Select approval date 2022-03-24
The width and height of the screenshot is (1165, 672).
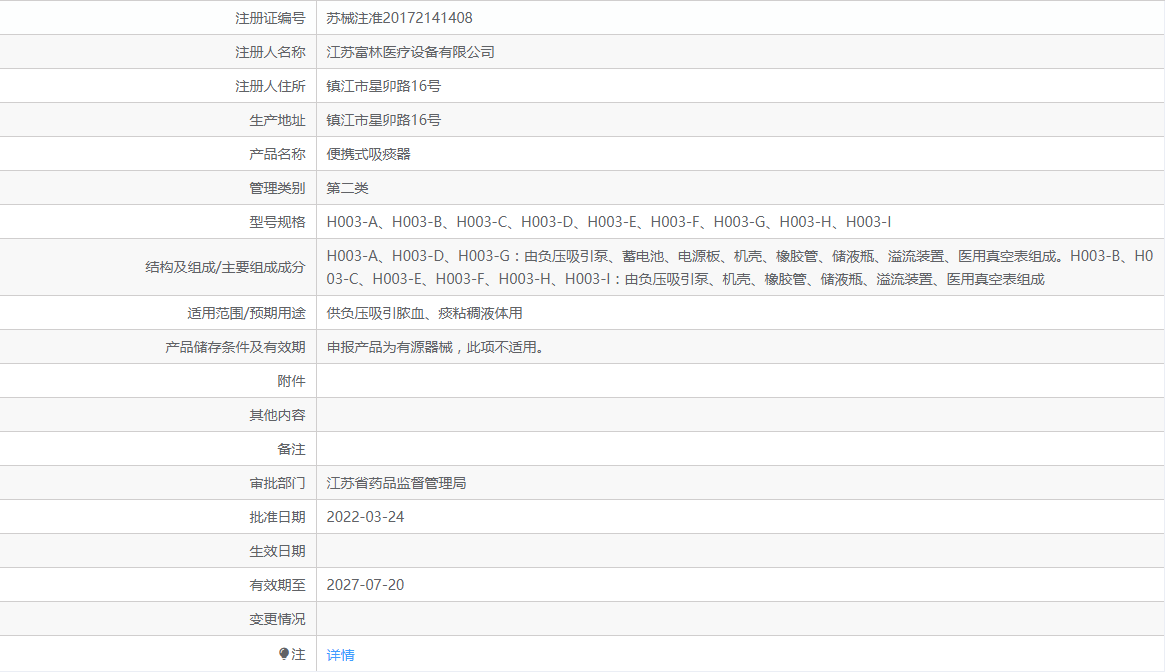tap(365, 517)
